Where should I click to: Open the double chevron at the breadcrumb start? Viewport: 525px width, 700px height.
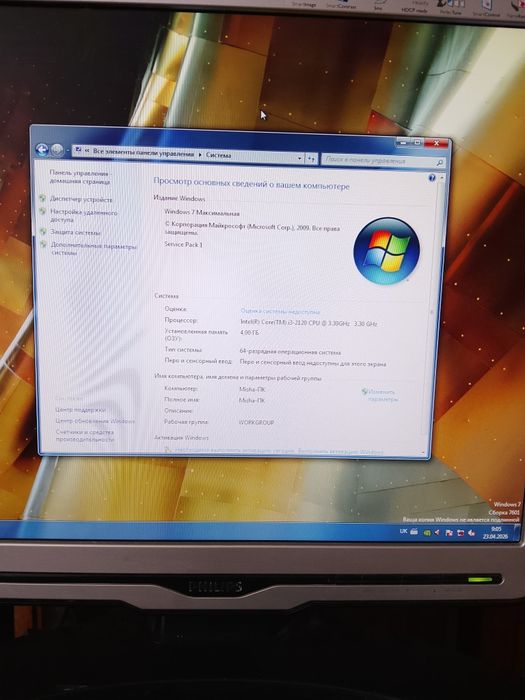(87, 150)
